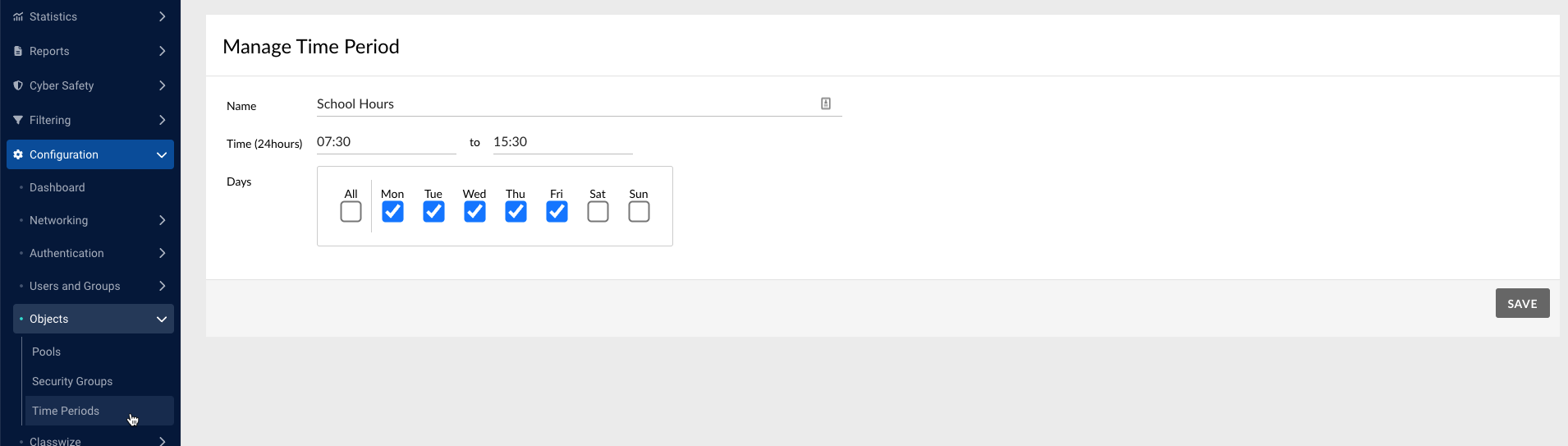Open the Dashboard link in sidebar

[57, 187]
